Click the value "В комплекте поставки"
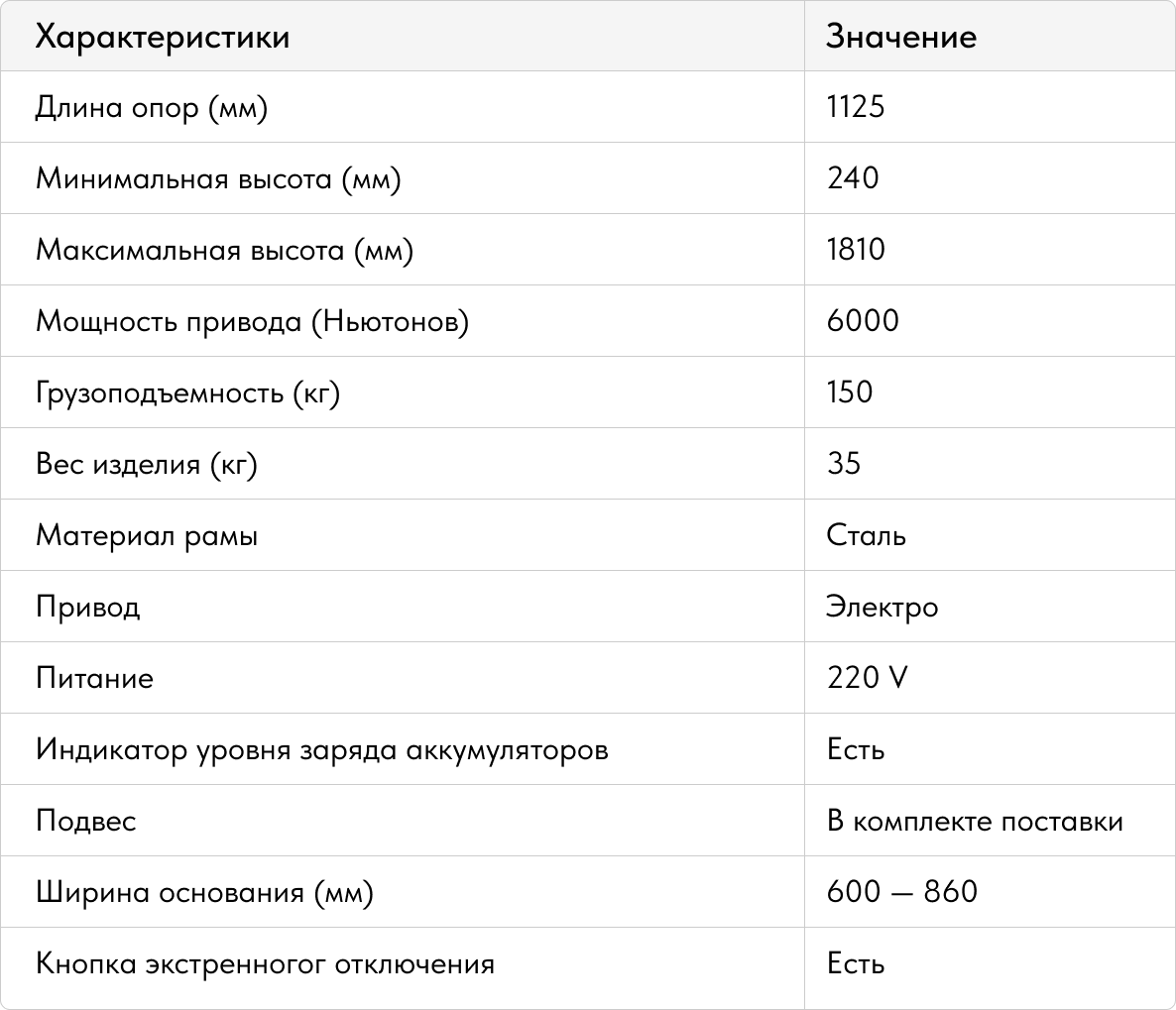1176x1010 pixels. (975, 822)
